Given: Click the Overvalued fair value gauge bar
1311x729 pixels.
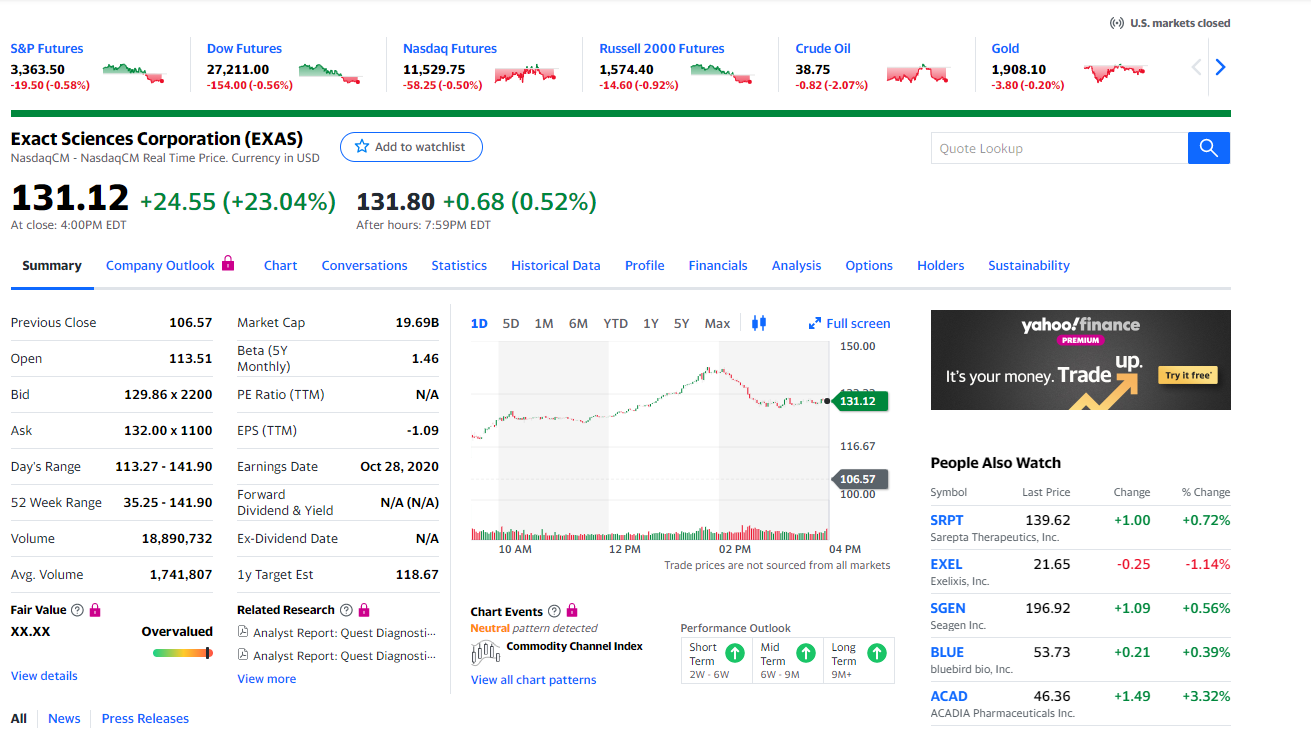Looking at the screenshot, I should coord(182,653).
